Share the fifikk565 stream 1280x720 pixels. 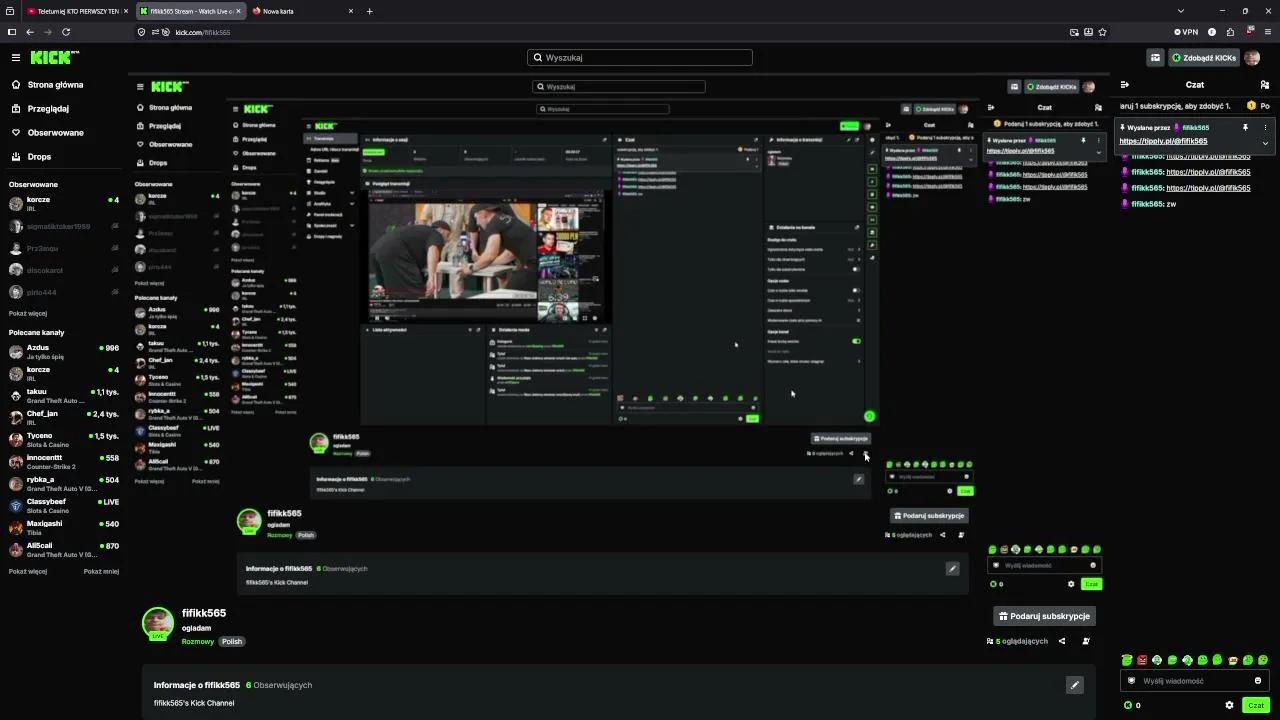coord(1062,641)
